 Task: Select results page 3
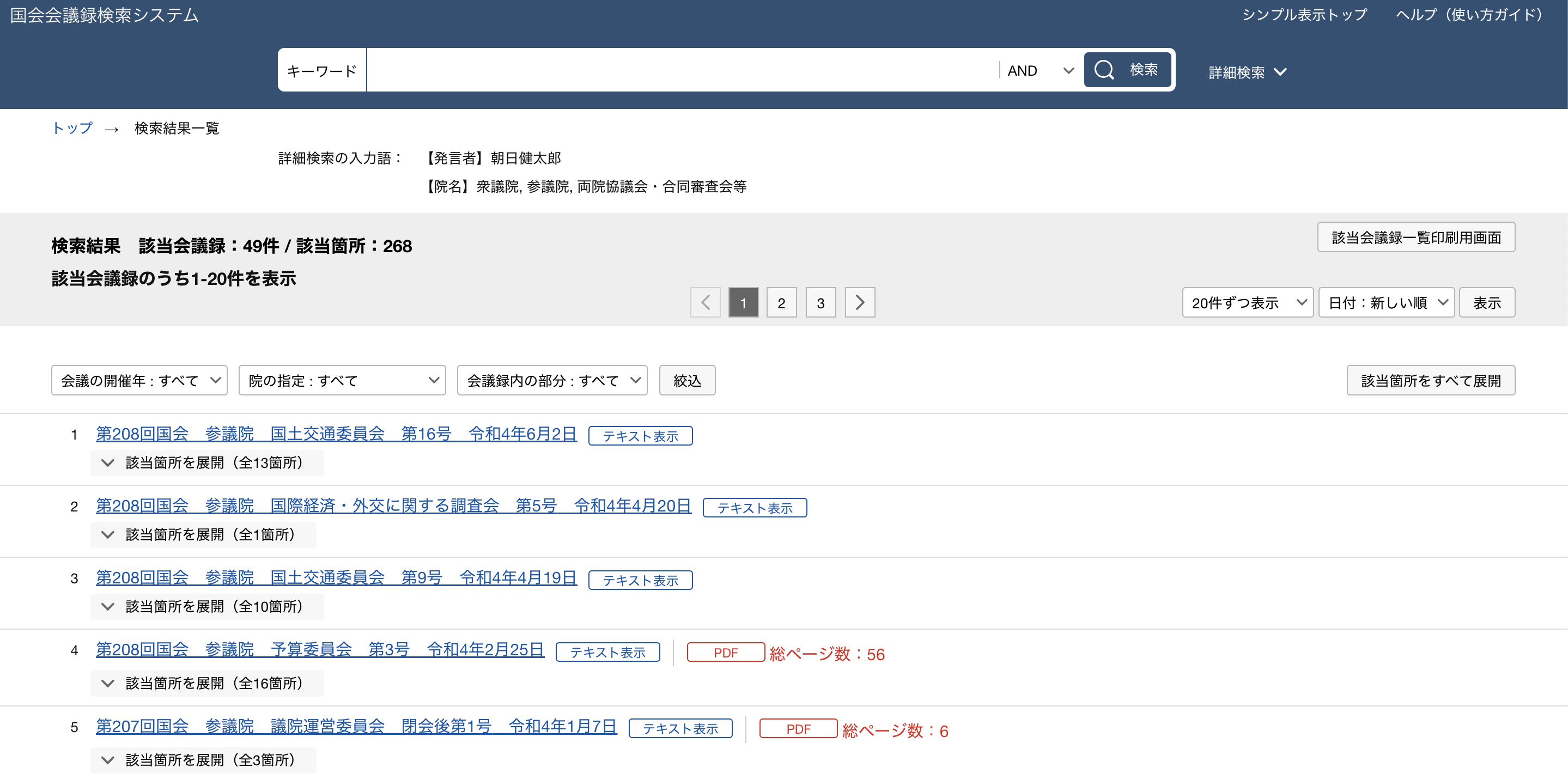coord(821,302)
